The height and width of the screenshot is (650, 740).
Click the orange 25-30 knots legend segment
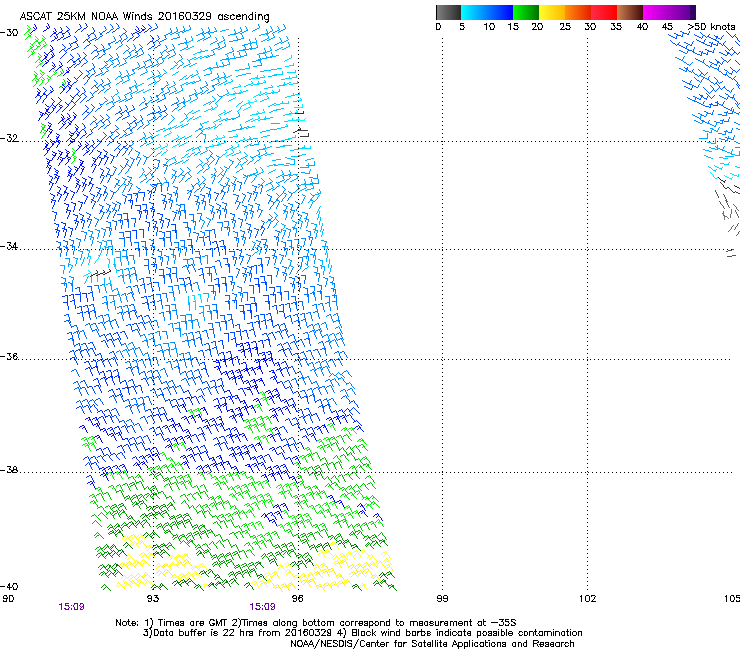coord(578,12)
